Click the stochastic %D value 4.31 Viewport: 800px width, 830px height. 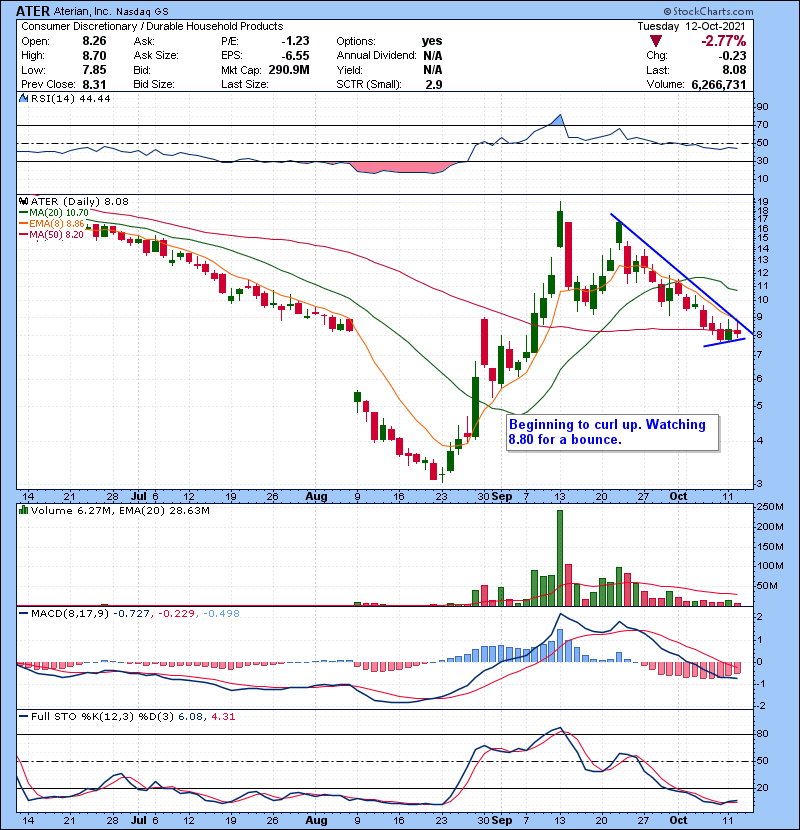point(223,717)
